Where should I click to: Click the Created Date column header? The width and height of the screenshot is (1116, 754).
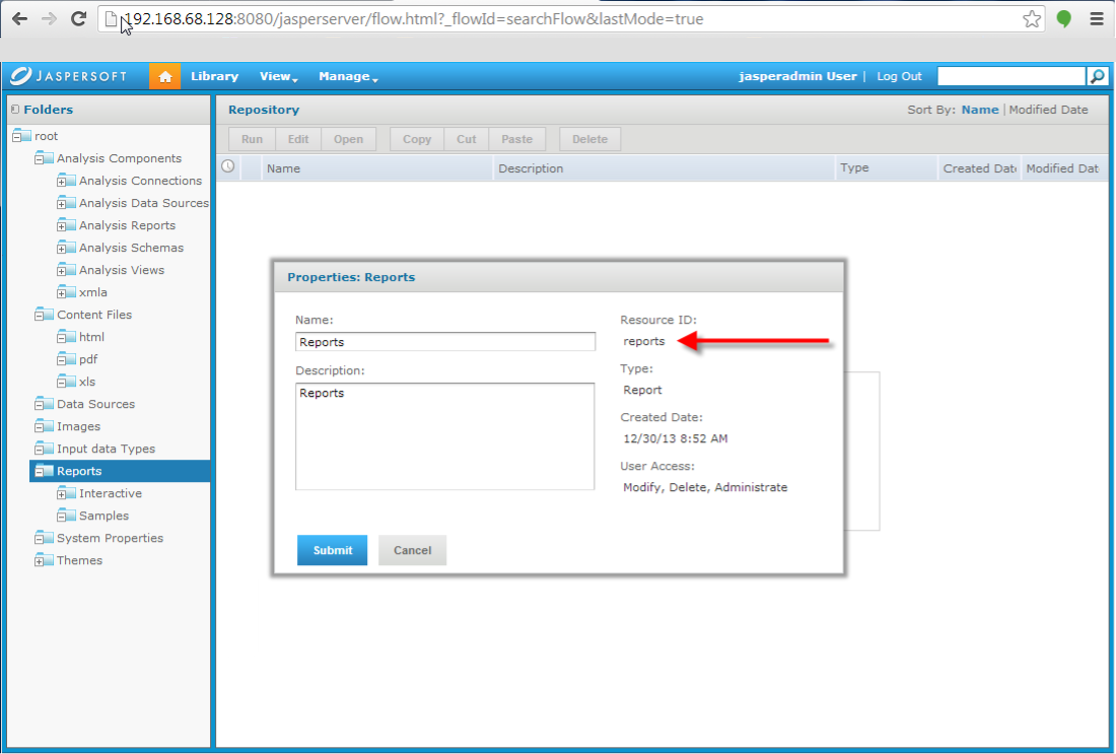click(979, 169)
